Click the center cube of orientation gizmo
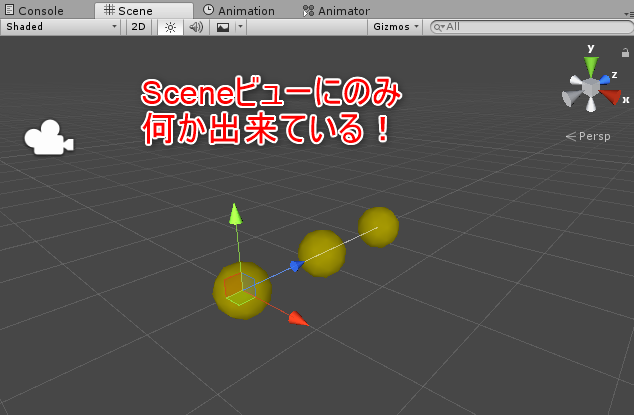This screenshot has width=634, height=415. (x=590, y=87)
